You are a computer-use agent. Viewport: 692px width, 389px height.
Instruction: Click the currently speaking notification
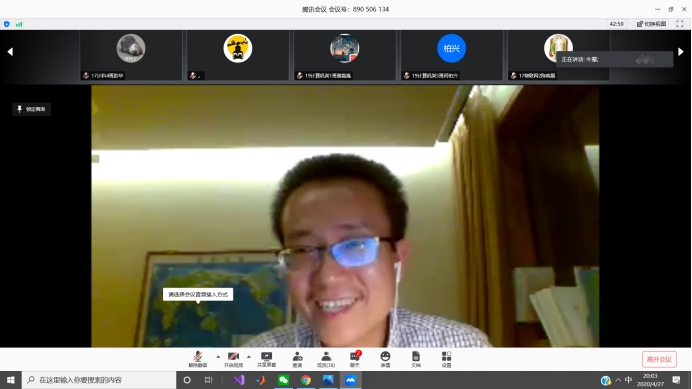point(614,59)
